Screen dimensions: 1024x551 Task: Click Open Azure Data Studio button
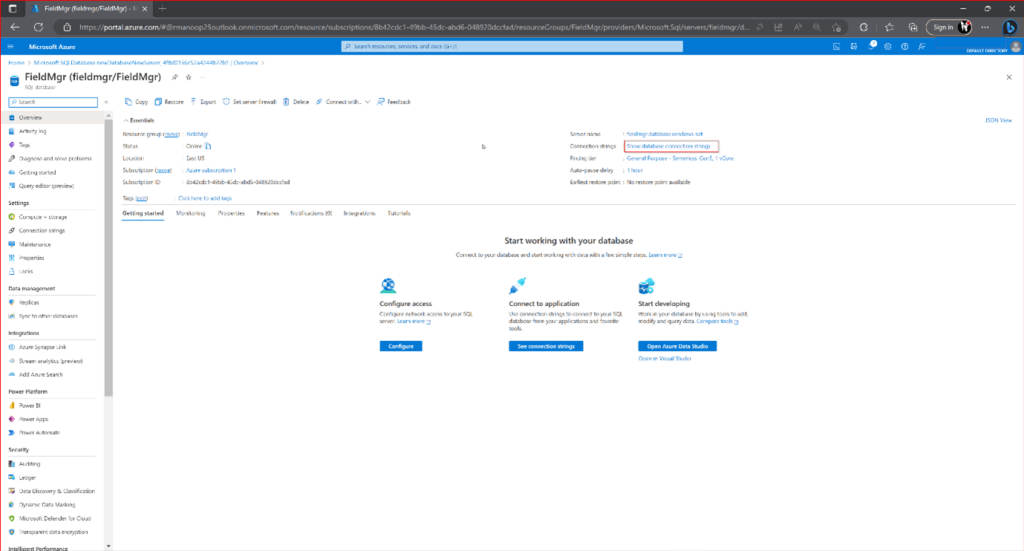pyautogui.click(x=677, y=346)
